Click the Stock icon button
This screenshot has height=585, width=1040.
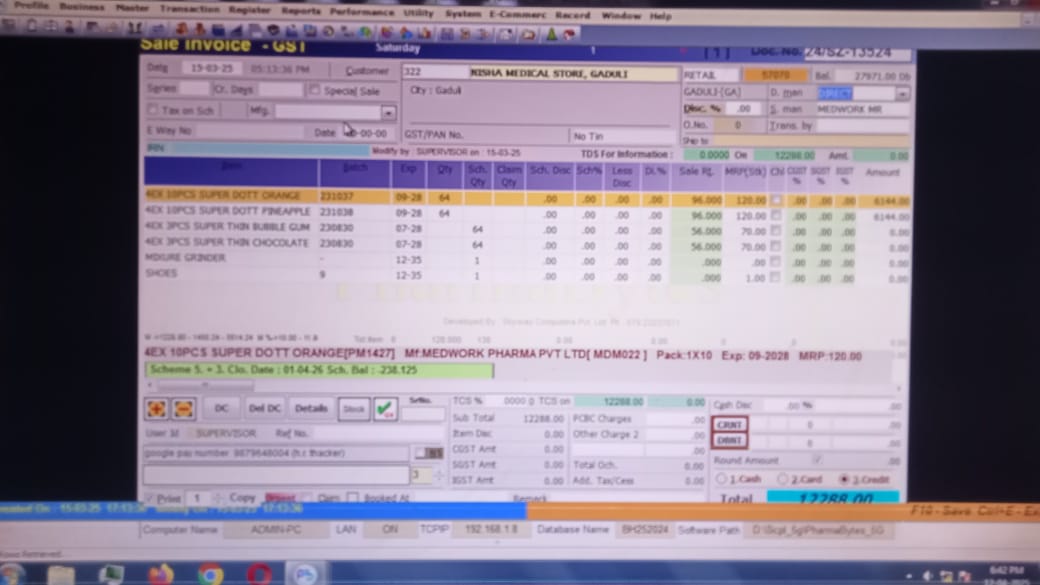[353, 409]
